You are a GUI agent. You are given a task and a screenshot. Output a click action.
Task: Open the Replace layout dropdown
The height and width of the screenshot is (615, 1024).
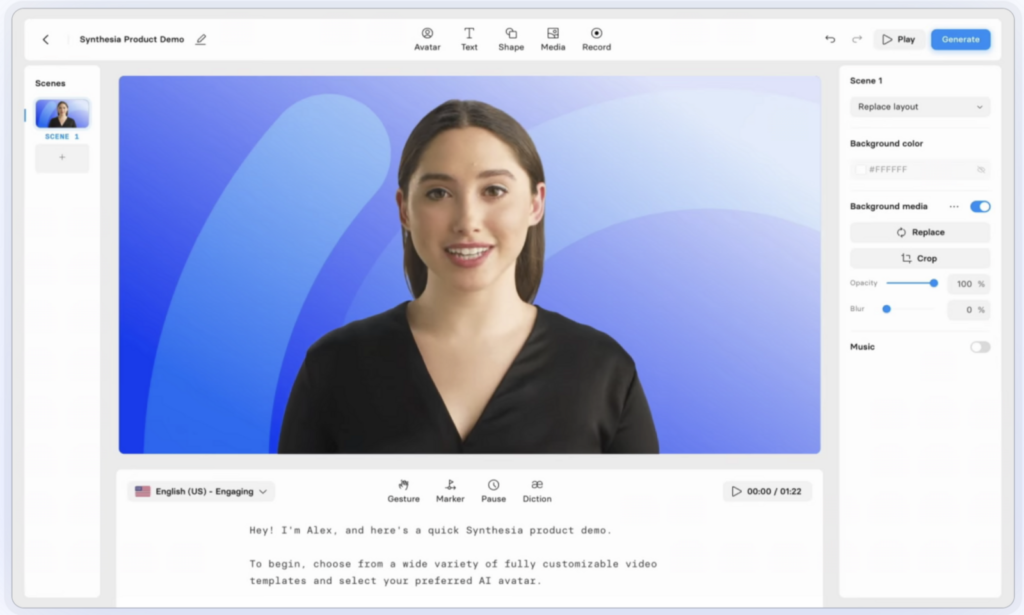point(919,106)
